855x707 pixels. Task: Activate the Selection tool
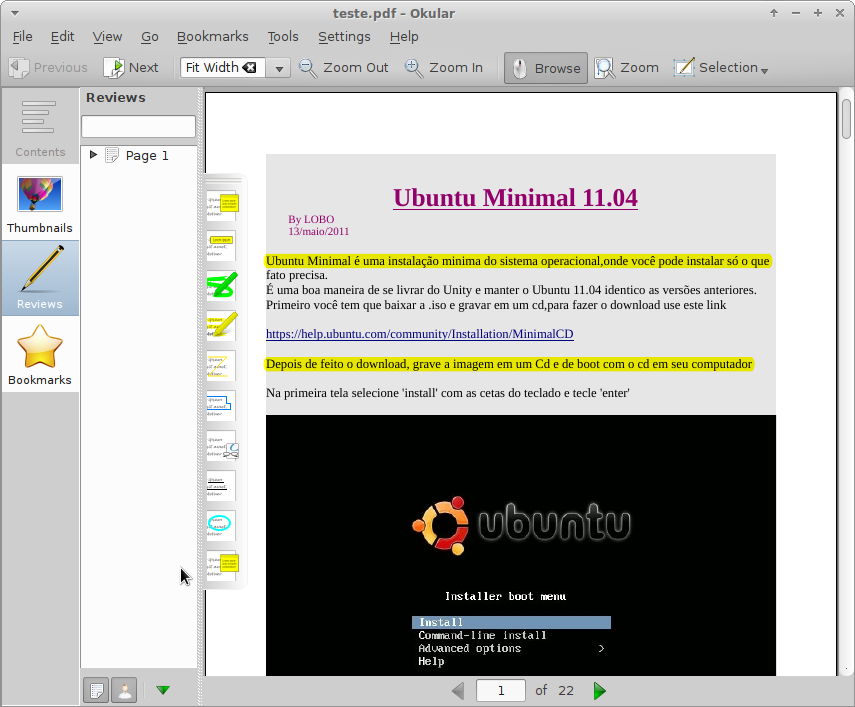(x=716, y=68)
